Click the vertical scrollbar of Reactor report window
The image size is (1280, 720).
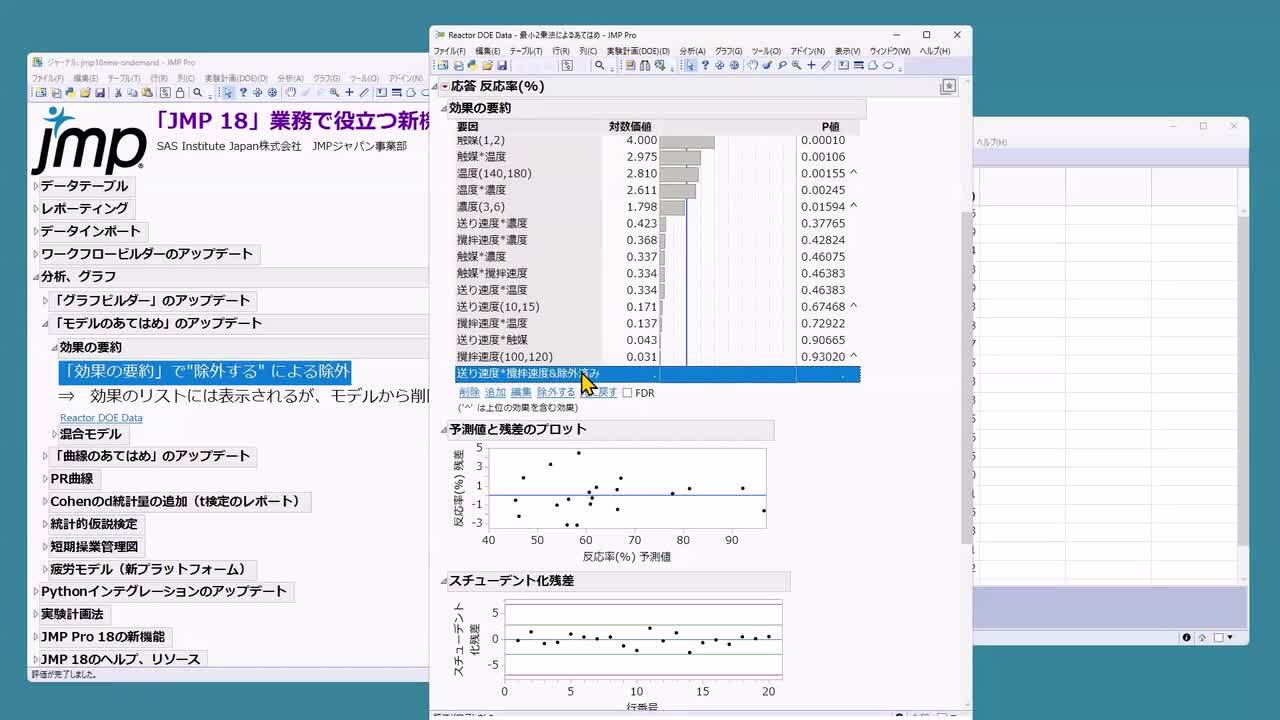pyautogui.click(x=965, y=378)
